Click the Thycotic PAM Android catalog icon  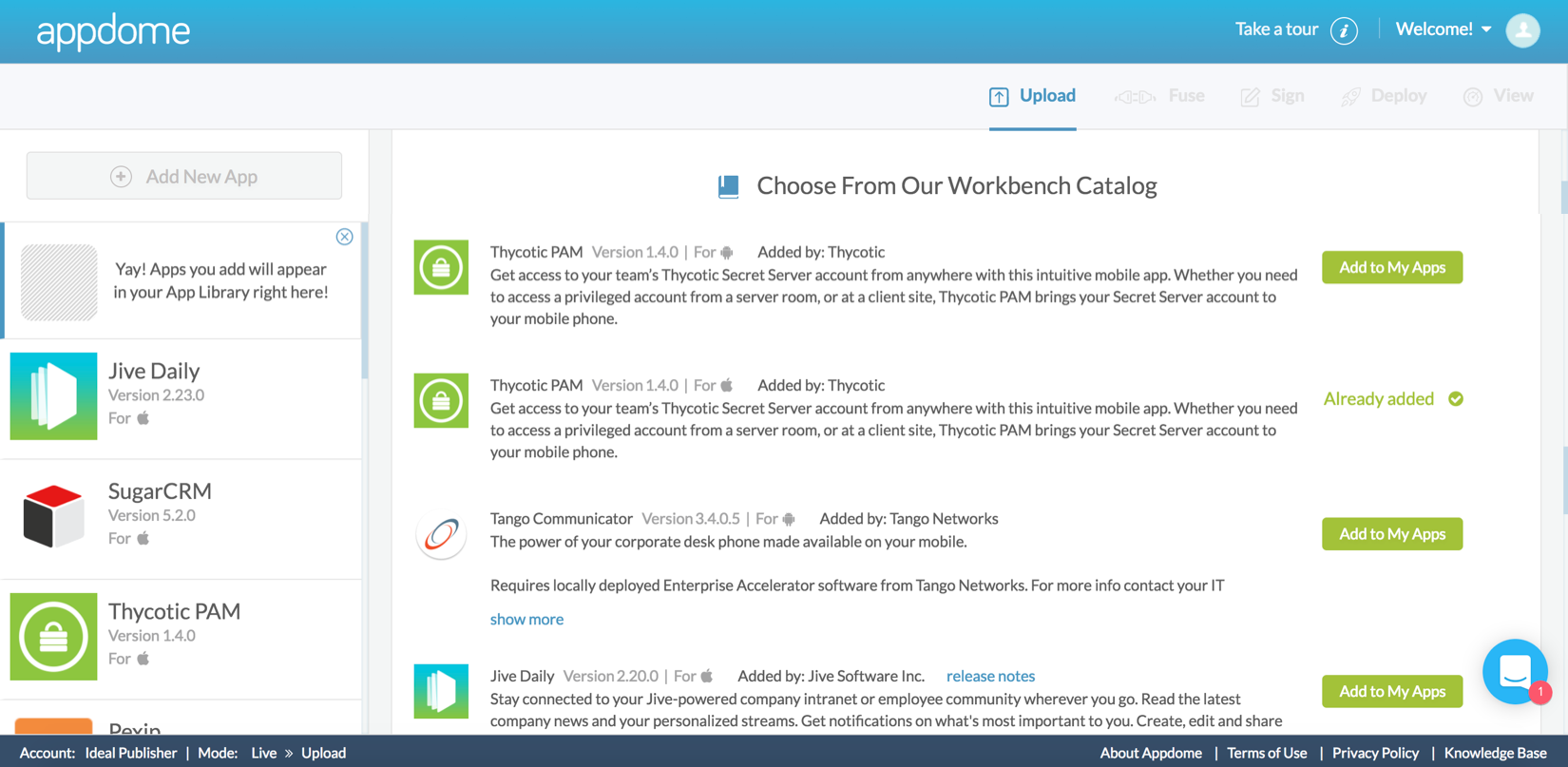point(441,267)
